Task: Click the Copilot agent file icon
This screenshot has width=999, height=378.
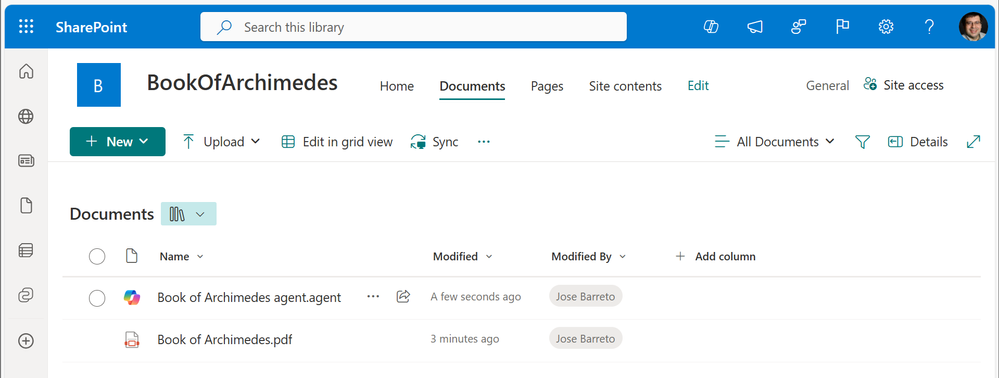Action: click(132, 297)
